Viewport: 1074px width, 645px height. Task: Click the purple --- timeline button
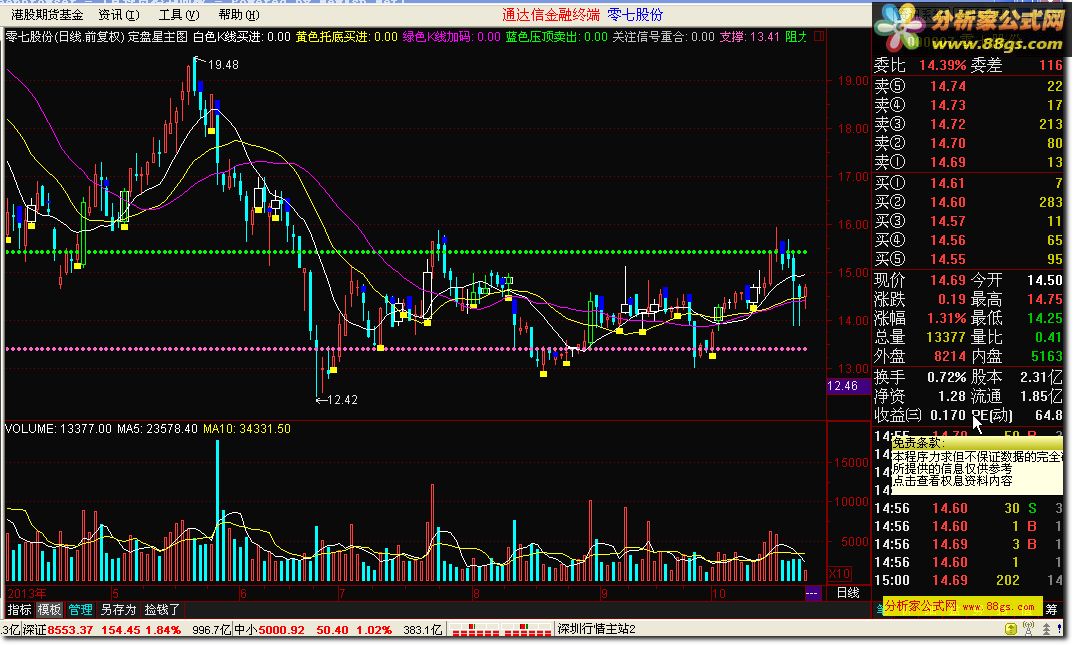[x=812, y=593]
